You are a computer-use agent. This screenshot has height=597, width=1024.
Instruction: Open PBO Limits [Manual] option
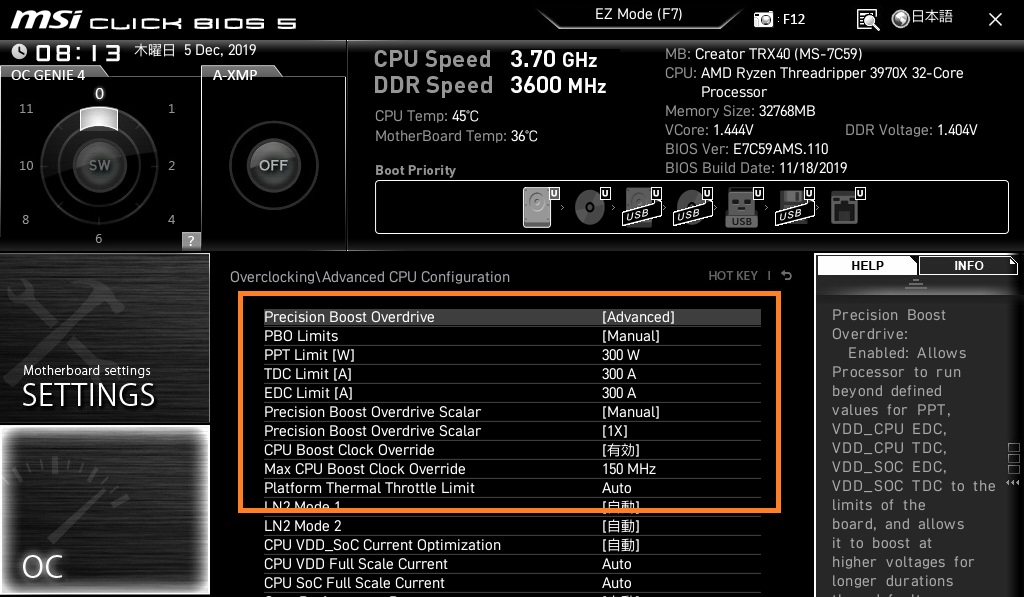pyautogui.click(x=512, y=336)
